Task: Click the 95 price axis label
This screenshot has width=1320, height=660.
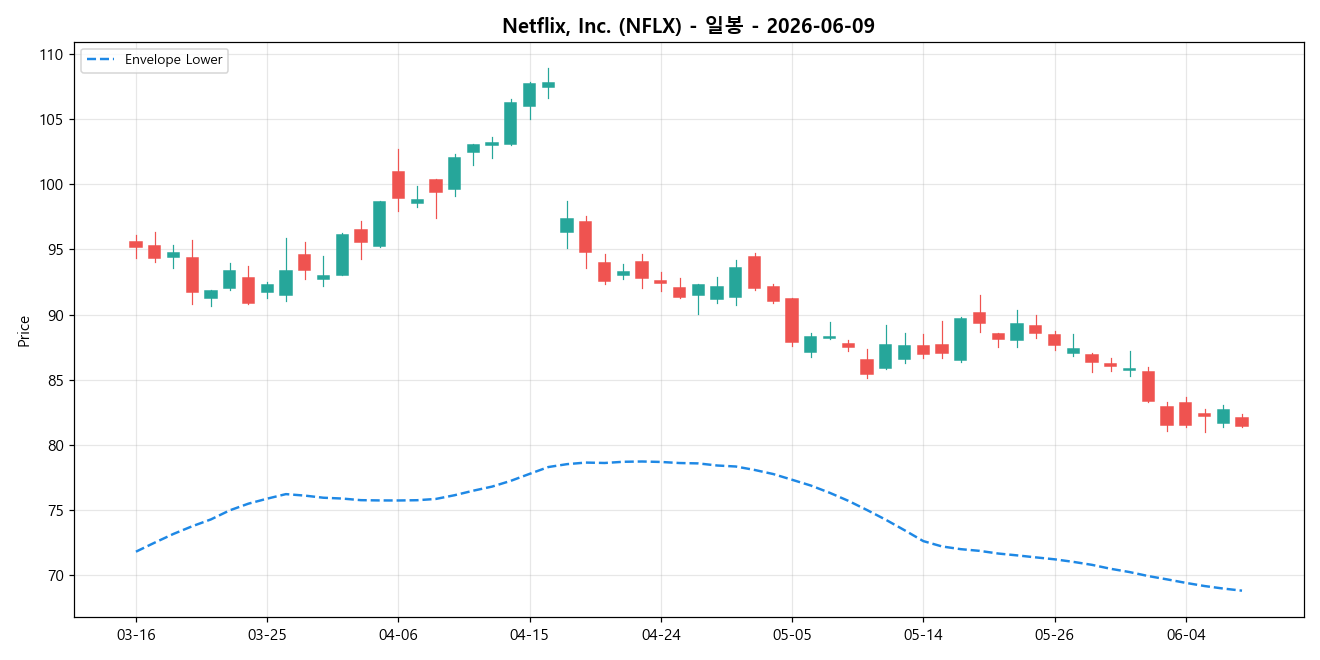Action: 56,250
